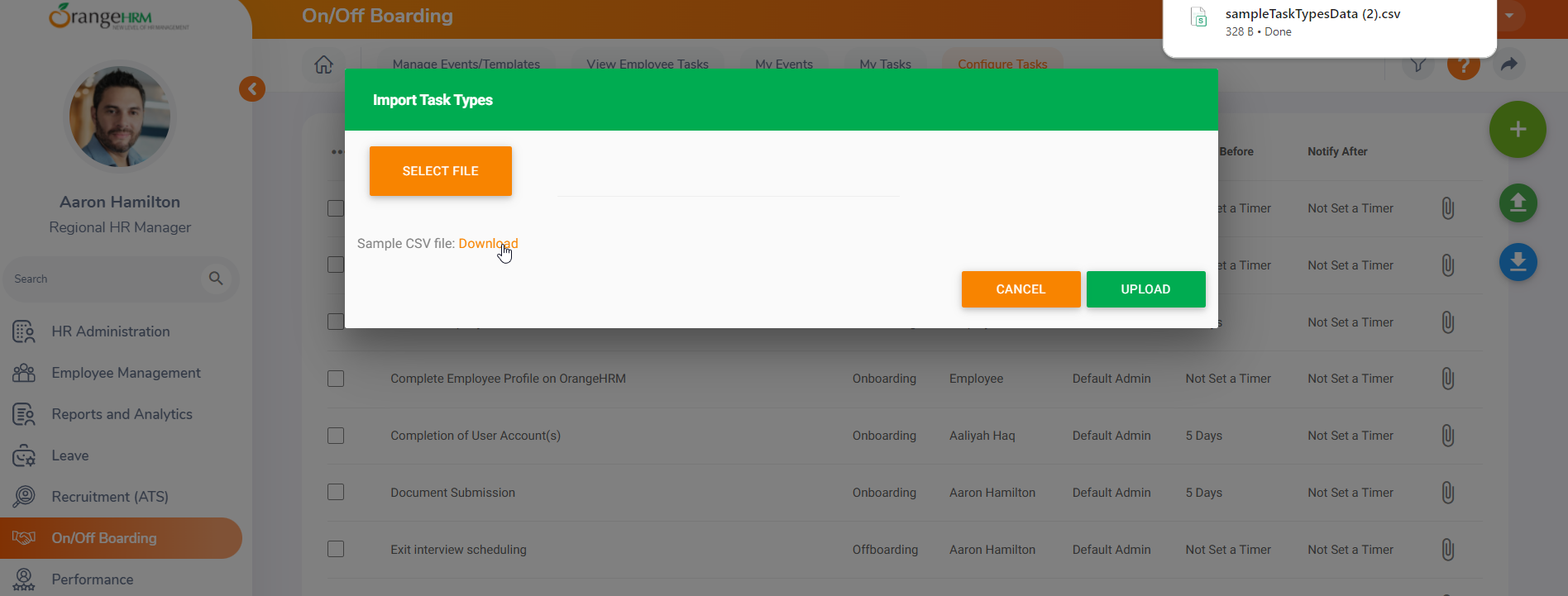
Task: Click the green upload arrow icon
Action: pyautogui.click(x=1518, y=203)
